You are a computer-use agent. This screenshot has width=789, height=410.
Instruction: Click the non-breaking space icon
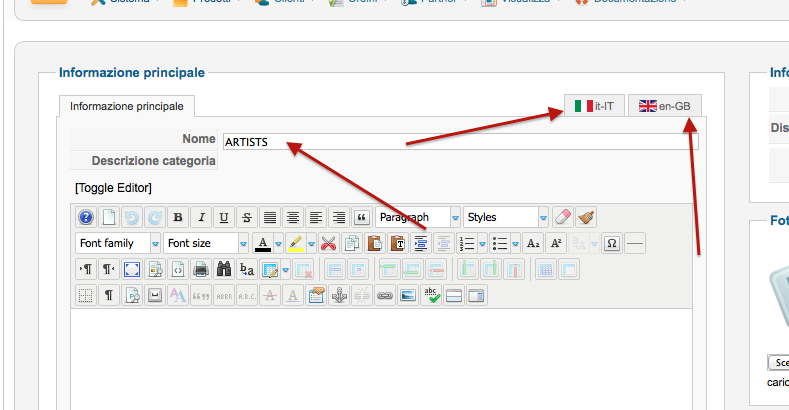[154, 295]
